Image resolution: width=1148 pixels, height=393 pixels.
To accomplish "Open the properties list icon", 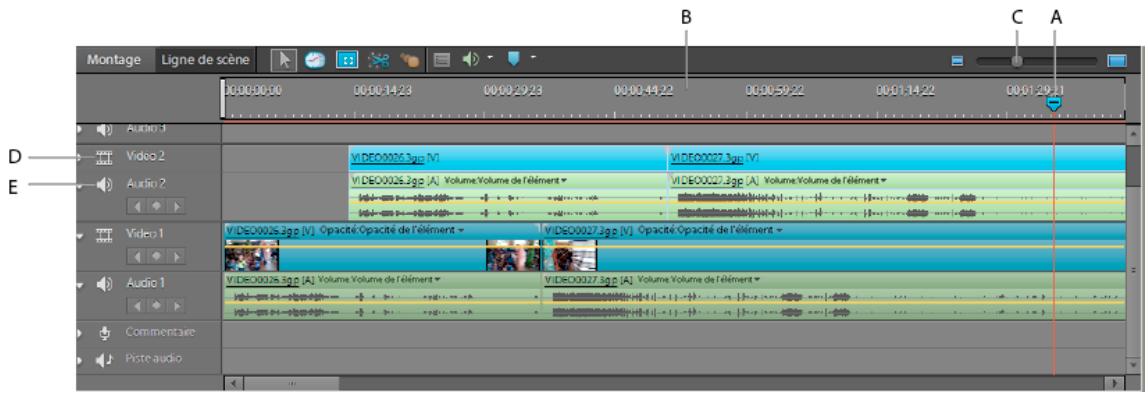I will click(440, 61).
